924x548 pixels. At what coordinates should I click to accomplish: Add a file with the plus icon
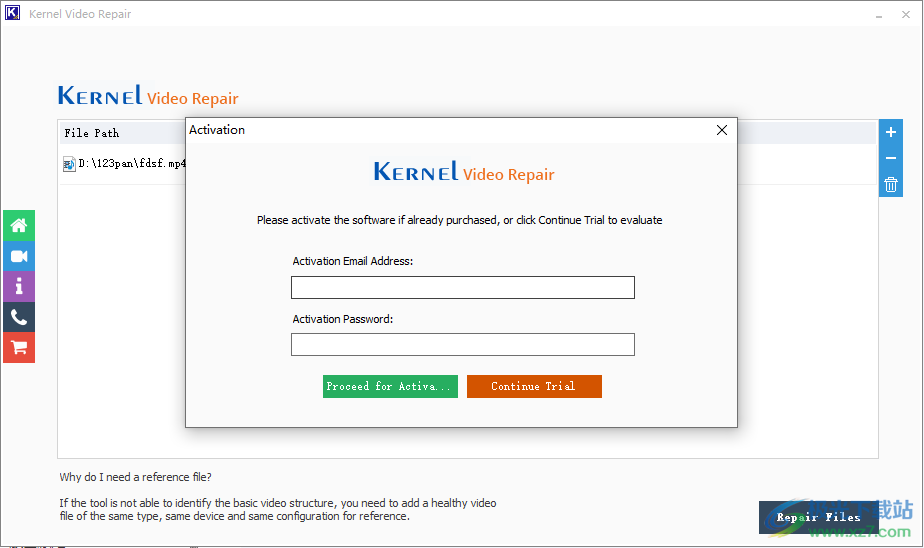tap(890, 132)
